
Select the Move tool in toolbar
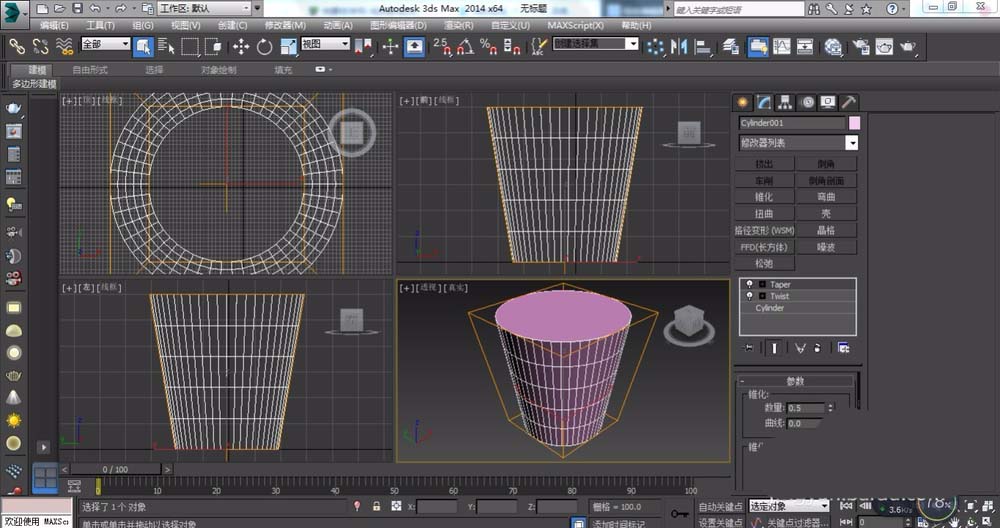pyautogui.click(x=241, y=46)
